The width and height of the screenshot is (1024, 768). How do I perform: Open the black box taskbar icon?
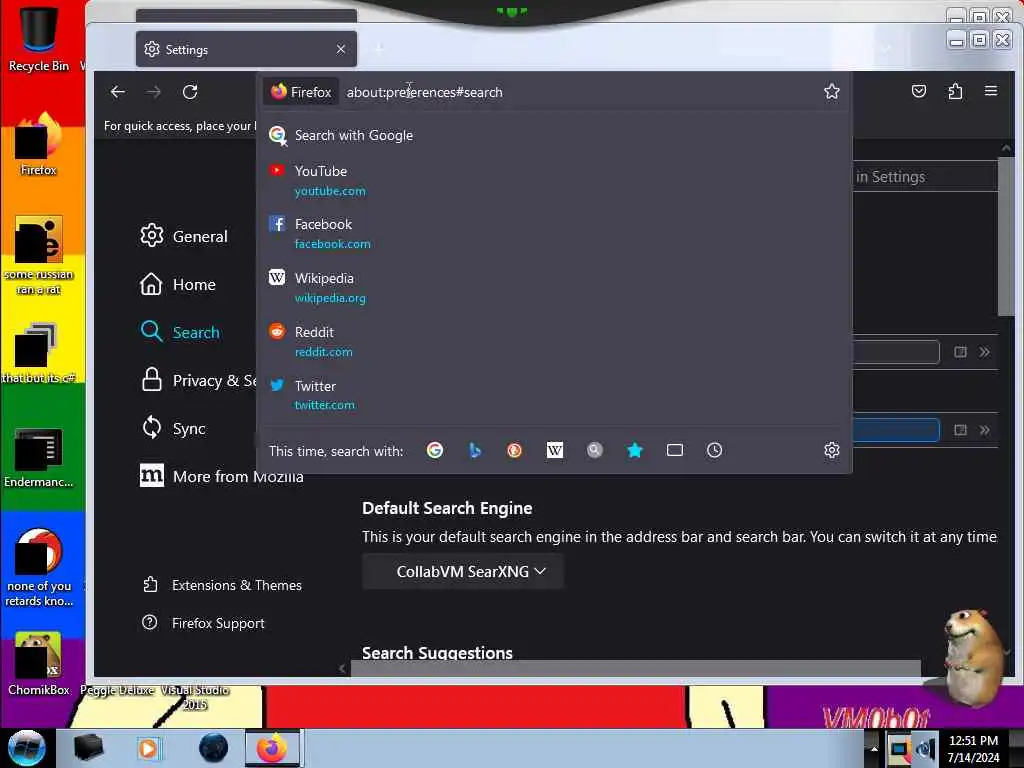pos(88,748)
